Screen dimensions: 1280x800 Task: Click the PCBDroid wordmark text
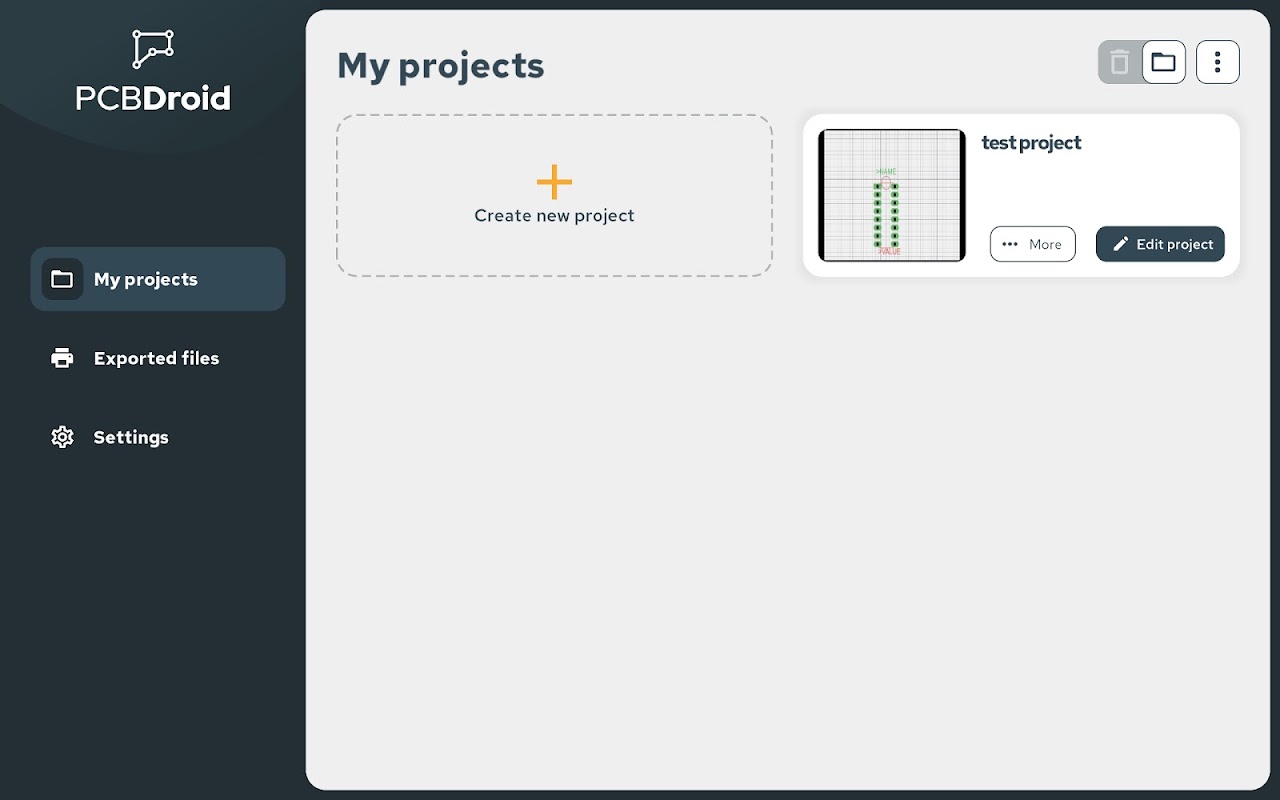153,98
